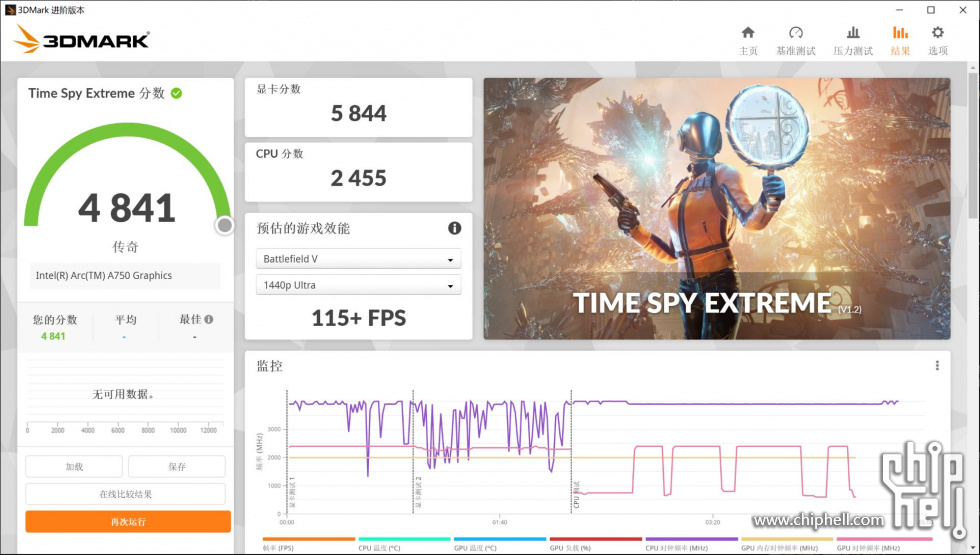The height and width of the screenshot is (555, 980).
Task: Select the 结果 results tab
Action: (x=900, y=41)
